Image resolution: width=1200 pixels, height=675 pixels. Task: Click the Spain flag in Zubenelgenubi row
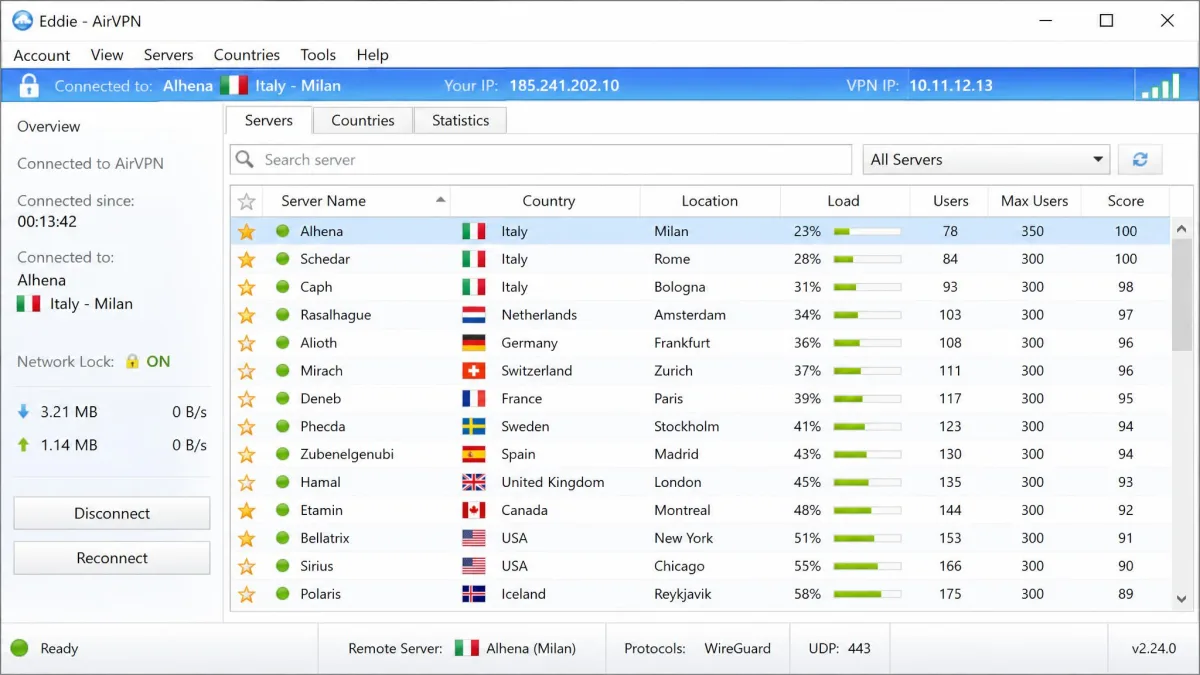[474, 454]
